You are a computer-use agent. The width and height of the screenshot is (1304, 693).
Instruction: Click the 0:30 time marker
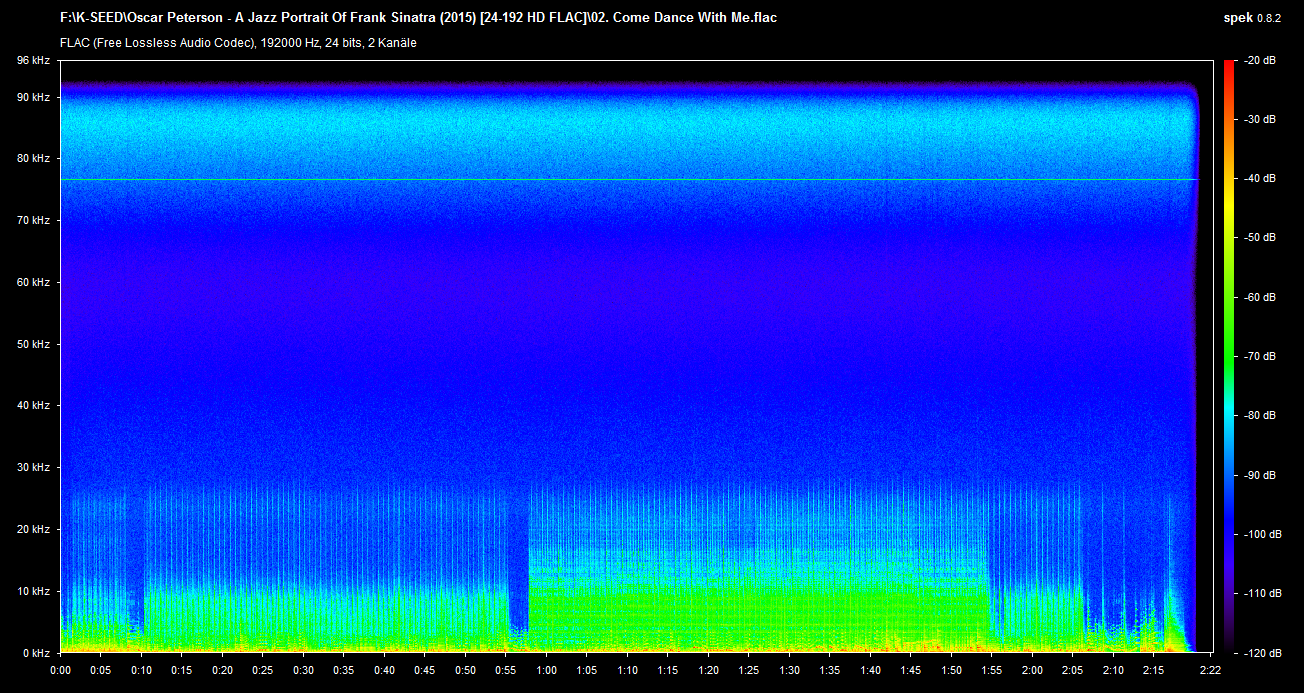coord(303,670)
